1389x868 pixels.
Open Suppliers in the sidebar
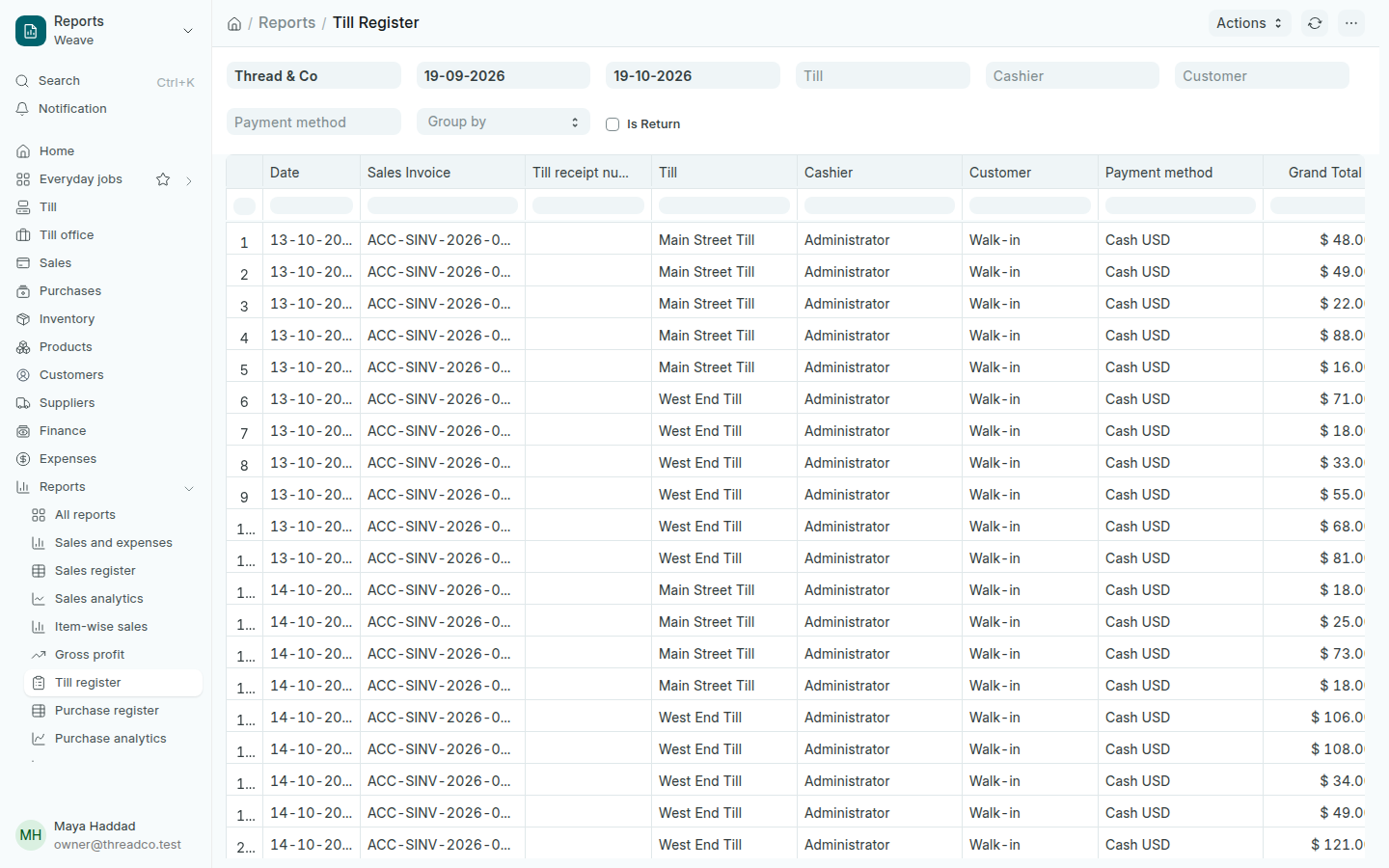tap(105, 403)
